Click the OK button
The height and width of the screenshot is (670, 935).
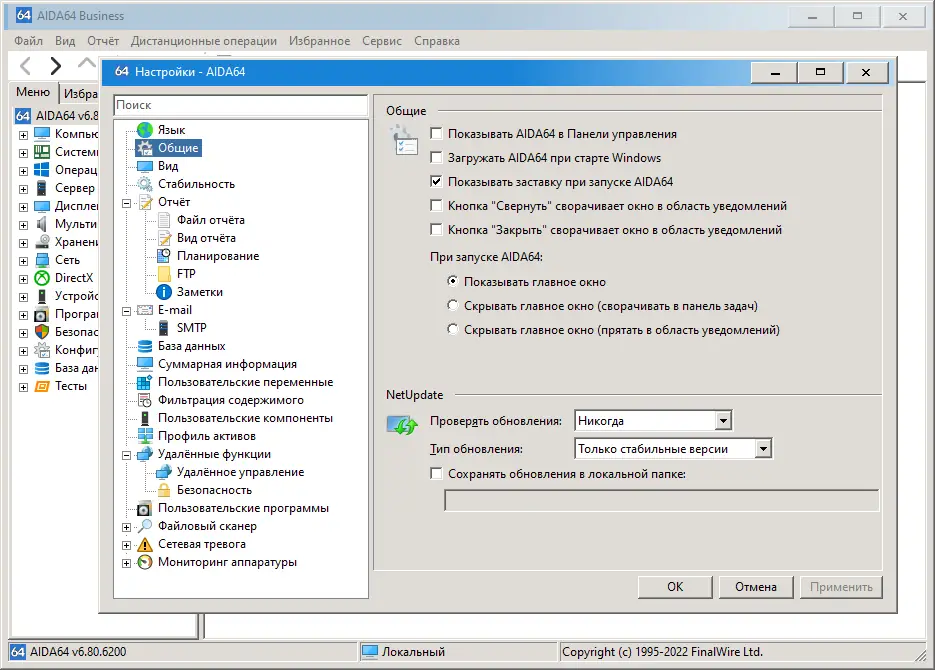point(675,587)
